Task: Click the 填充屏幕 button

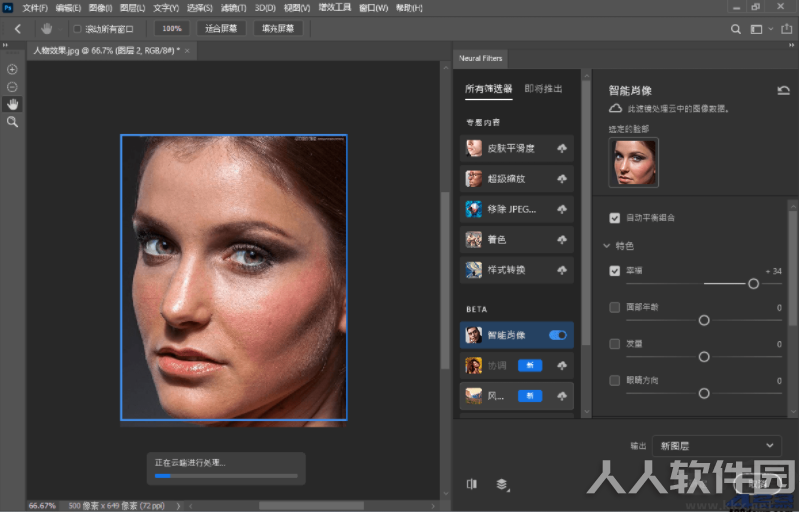Action: [x=278, y=29]
